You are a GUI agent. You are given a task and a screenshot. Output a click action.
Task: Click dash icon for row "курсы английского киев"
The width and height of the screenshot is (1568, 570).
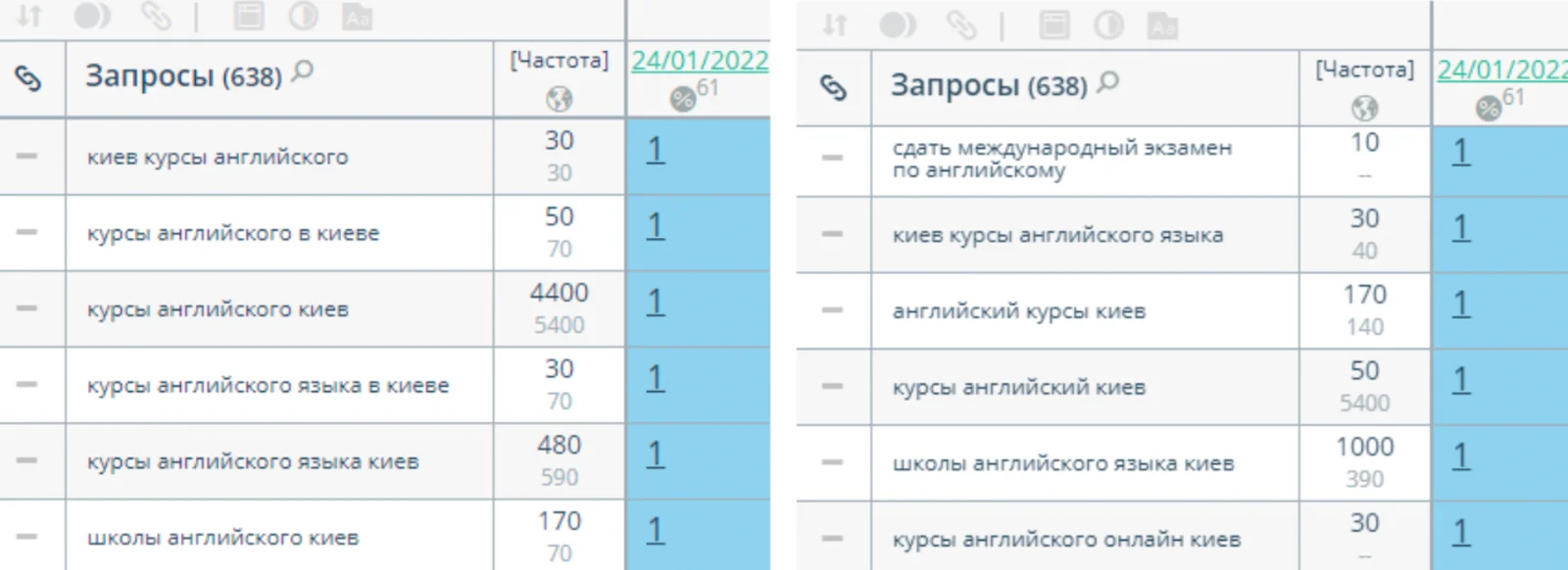click(27, 309)
